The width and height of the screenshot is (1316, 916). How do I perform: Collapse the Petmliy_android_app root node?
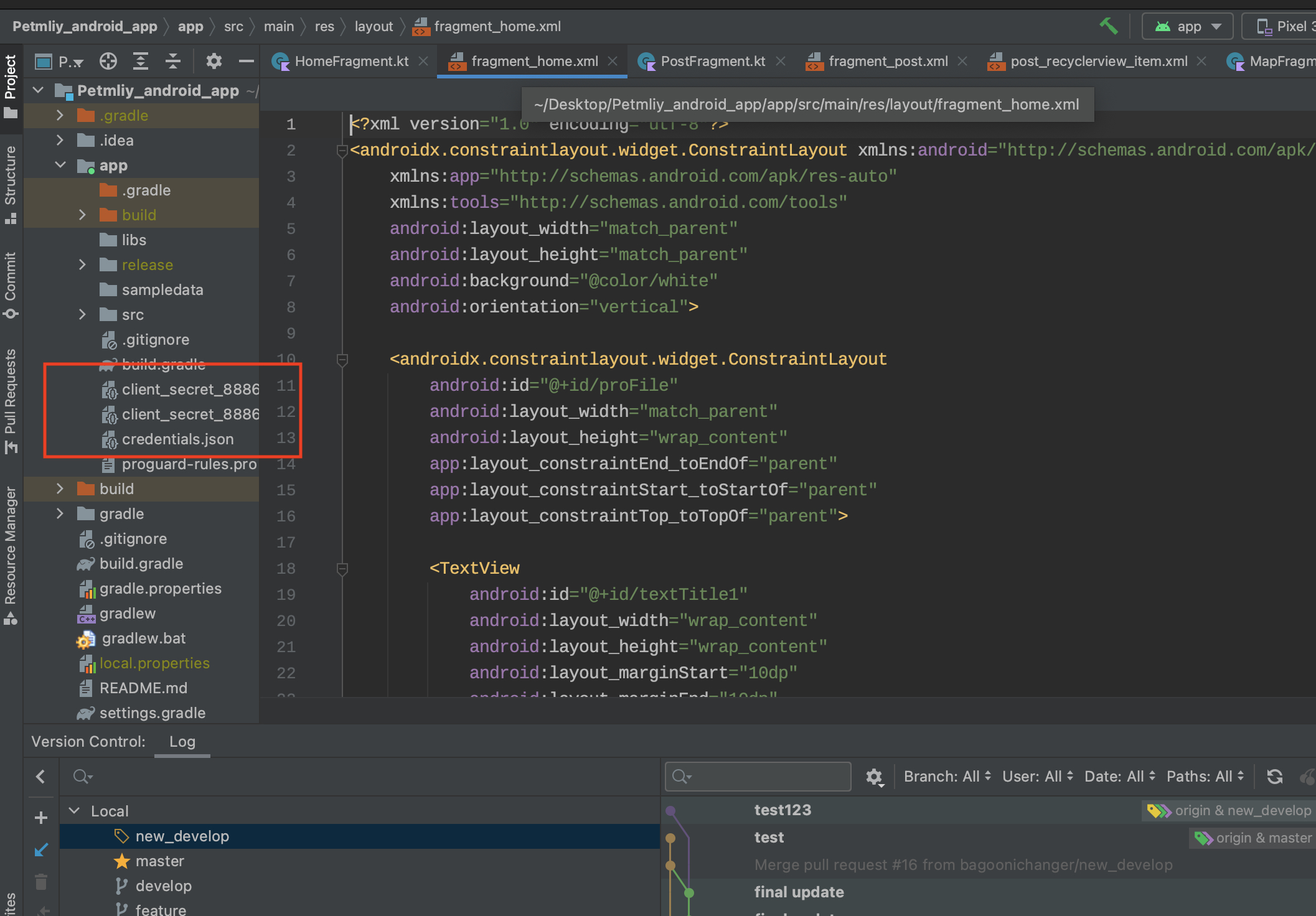(39, 91)
